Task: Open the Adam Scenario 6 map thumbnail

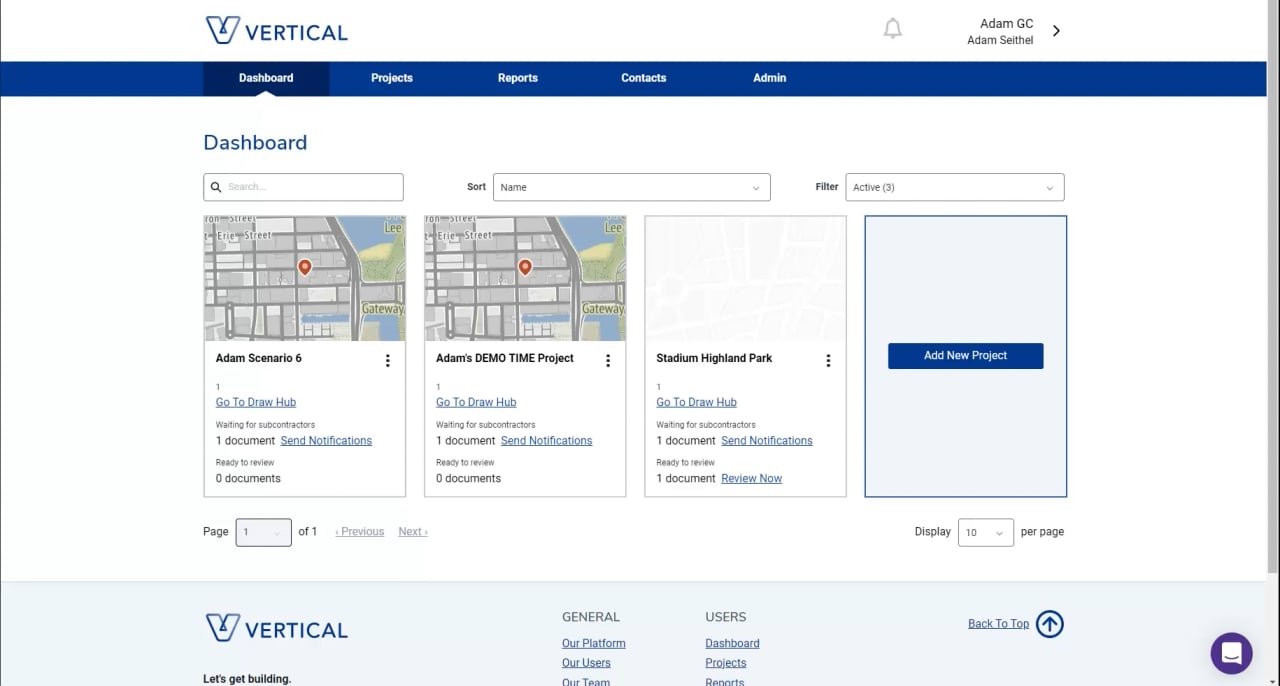Action: click(x=305, y=278)
